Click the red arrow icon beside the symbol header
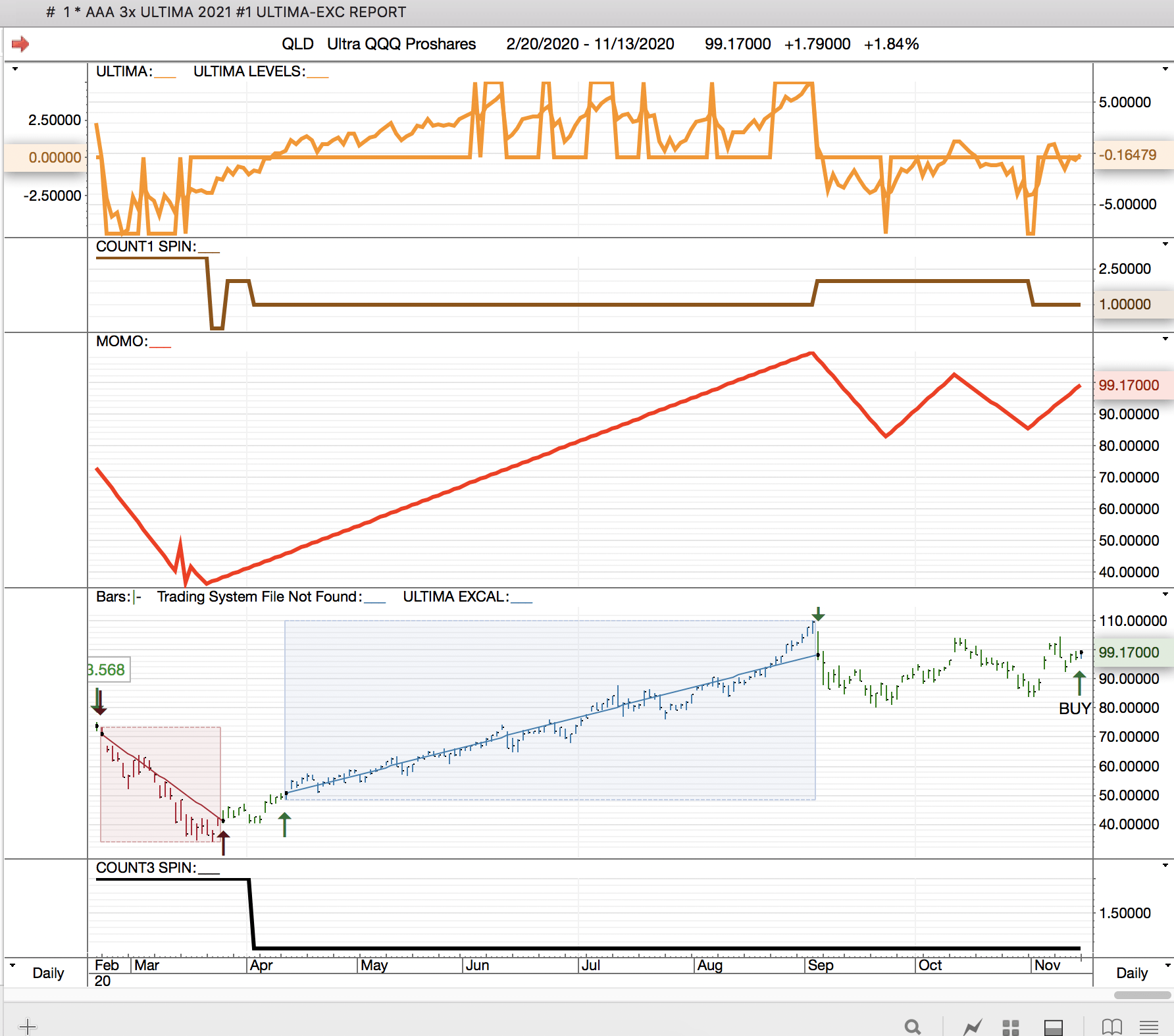The width and height of the screenshot is (1174, 1036). (20, 44)
